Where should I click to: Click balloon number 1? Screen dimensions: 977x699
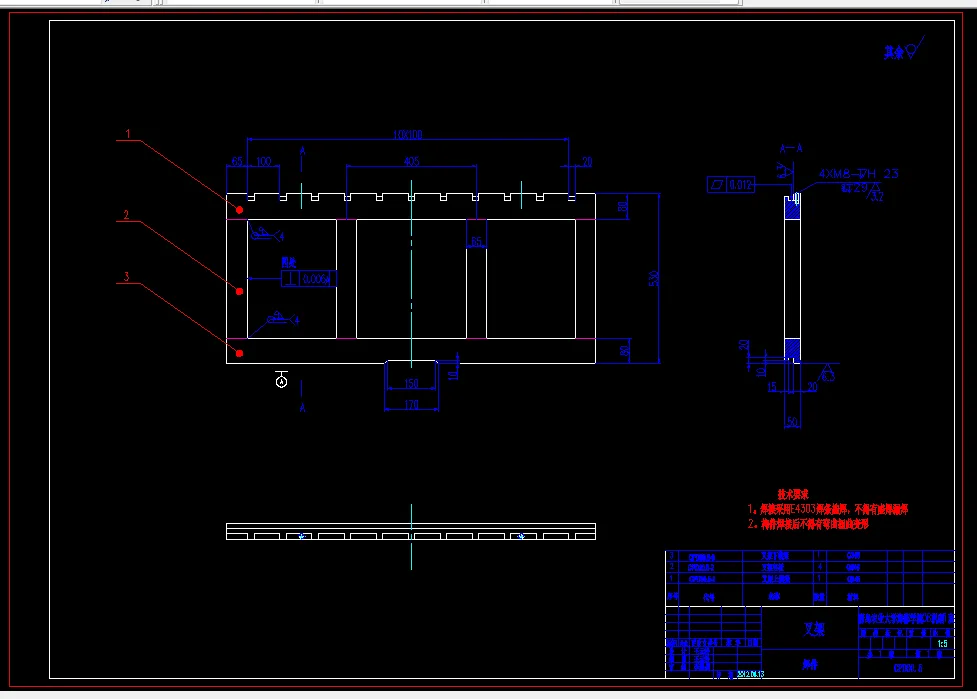tap(128, 133)
